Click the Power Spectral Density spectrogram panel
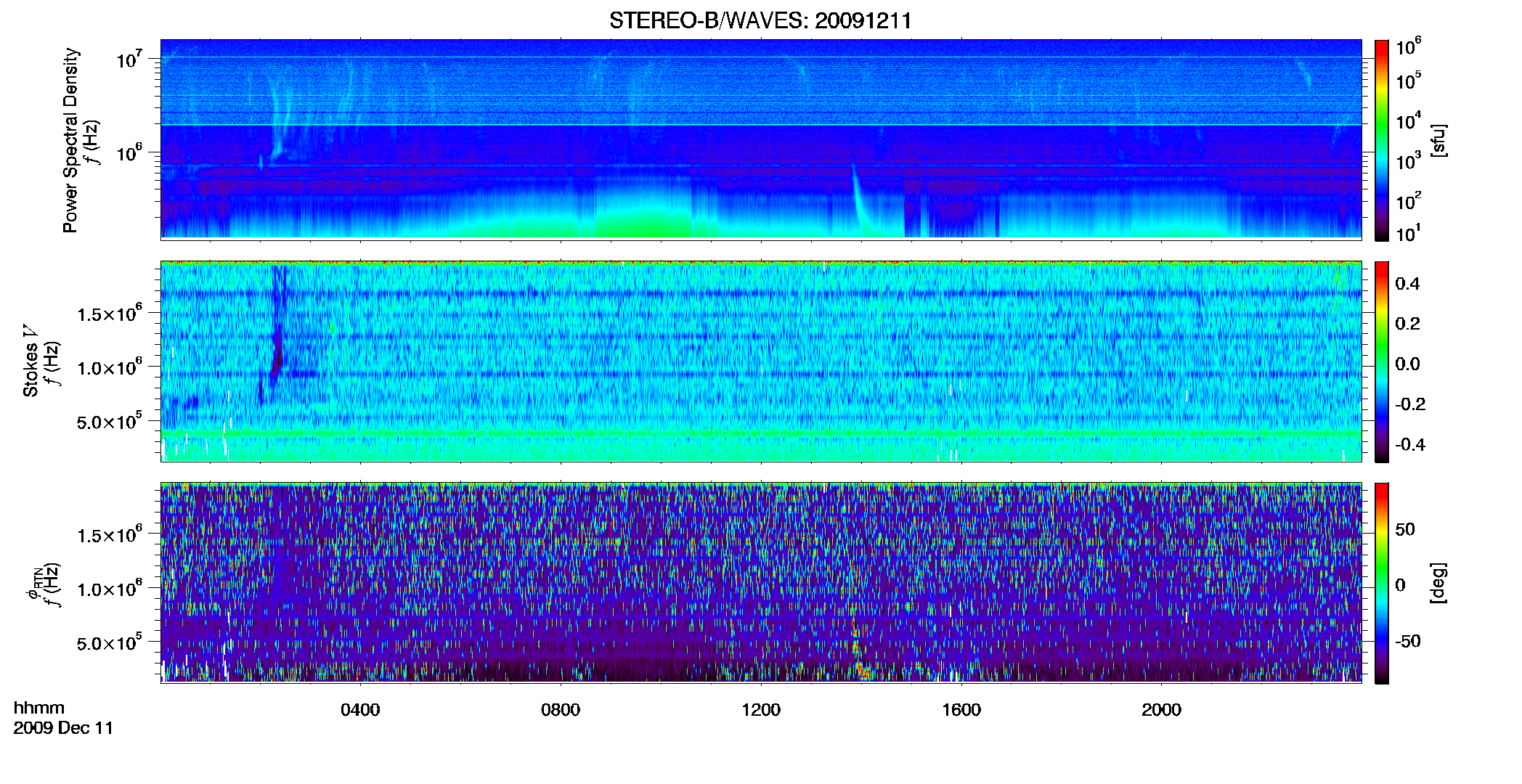Screen dimensions: 1522x784 761,139
